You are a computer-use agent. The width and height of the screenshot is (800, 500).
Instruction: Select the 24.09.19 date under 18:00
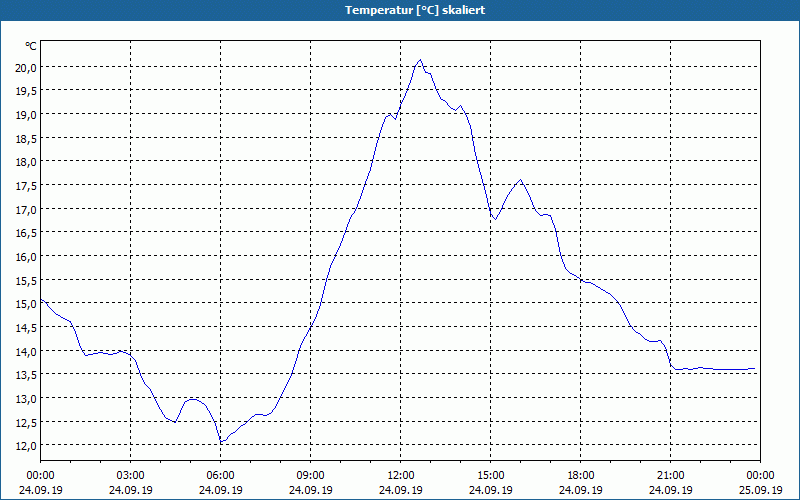pyautogui.click(x=581, y=490)
